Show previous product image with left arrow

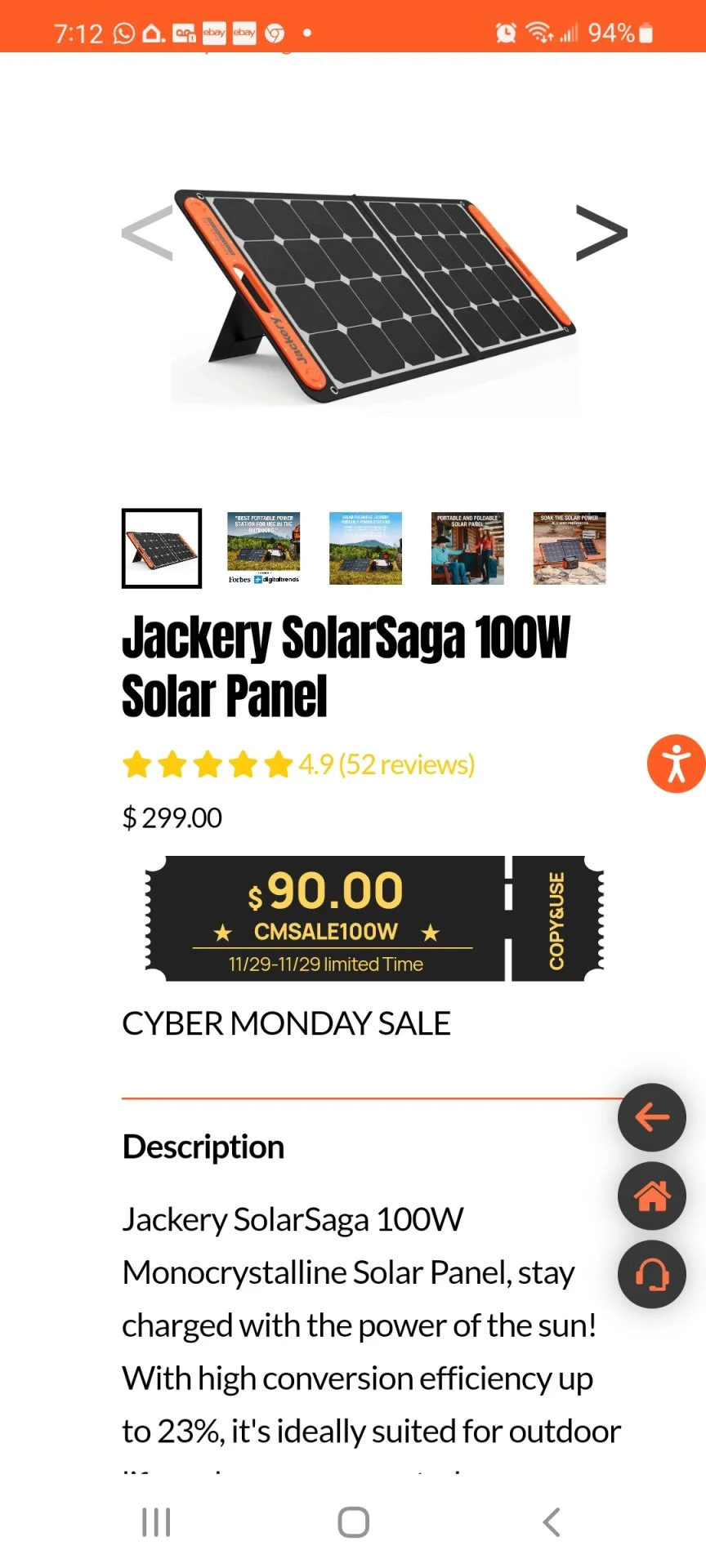[x=148, y=233]
